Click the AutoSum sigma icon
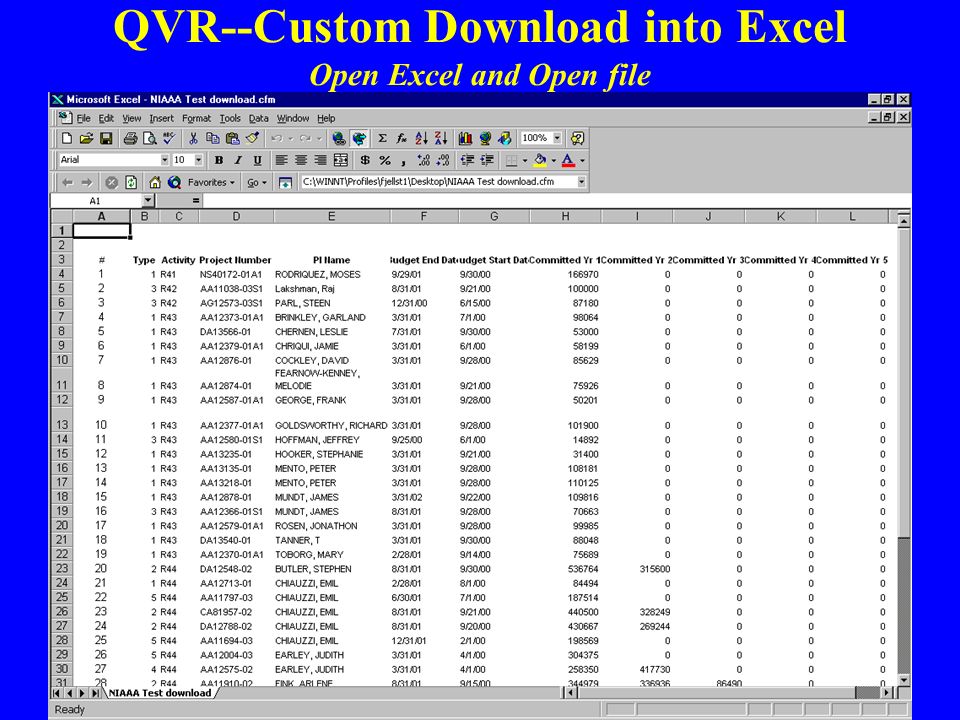This screenshot has height=720, width=960. (x=383, y=138)
